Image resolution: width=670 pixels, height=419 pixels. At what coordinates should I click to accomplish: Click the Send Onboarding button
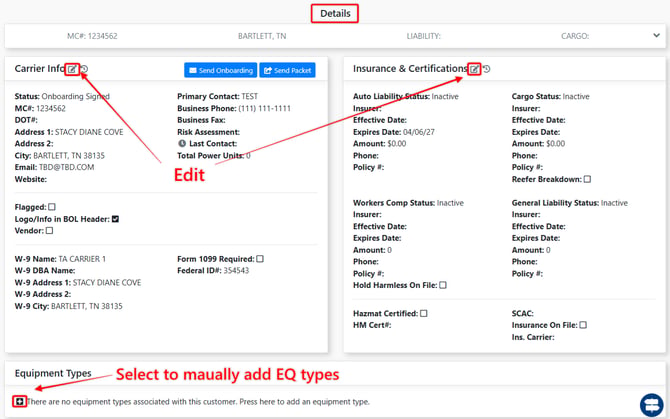click(x=220, y=70)
